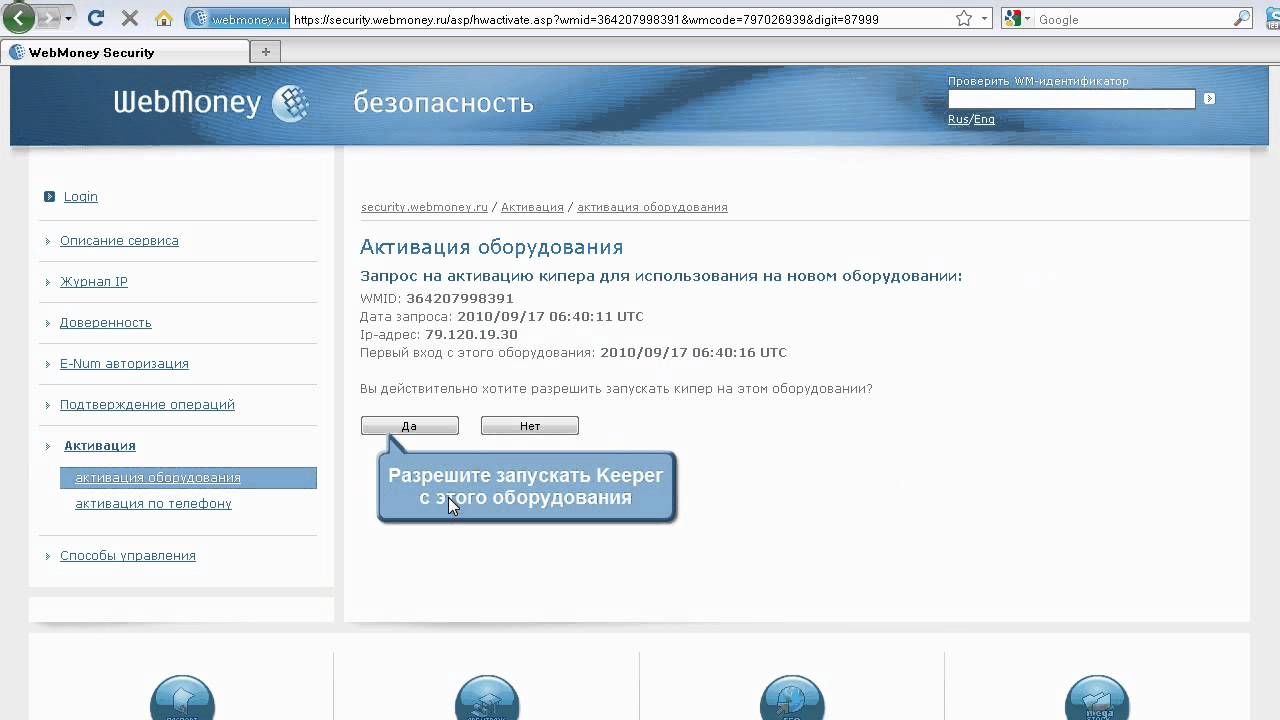Click the fourth round footer icon
The image size is (1280, 720).
[x=1097, y=698]
